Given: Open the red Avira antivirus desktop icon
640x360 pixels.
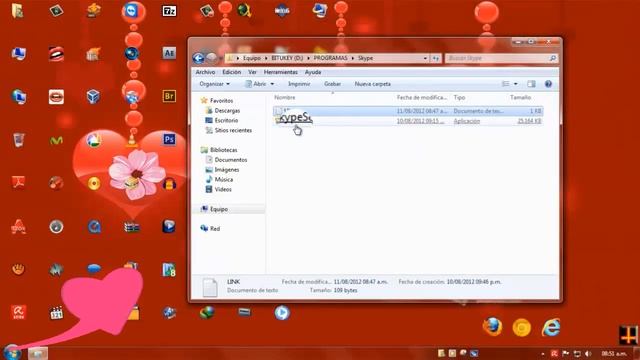Looking at the screenshot, I should coord(18,312).
